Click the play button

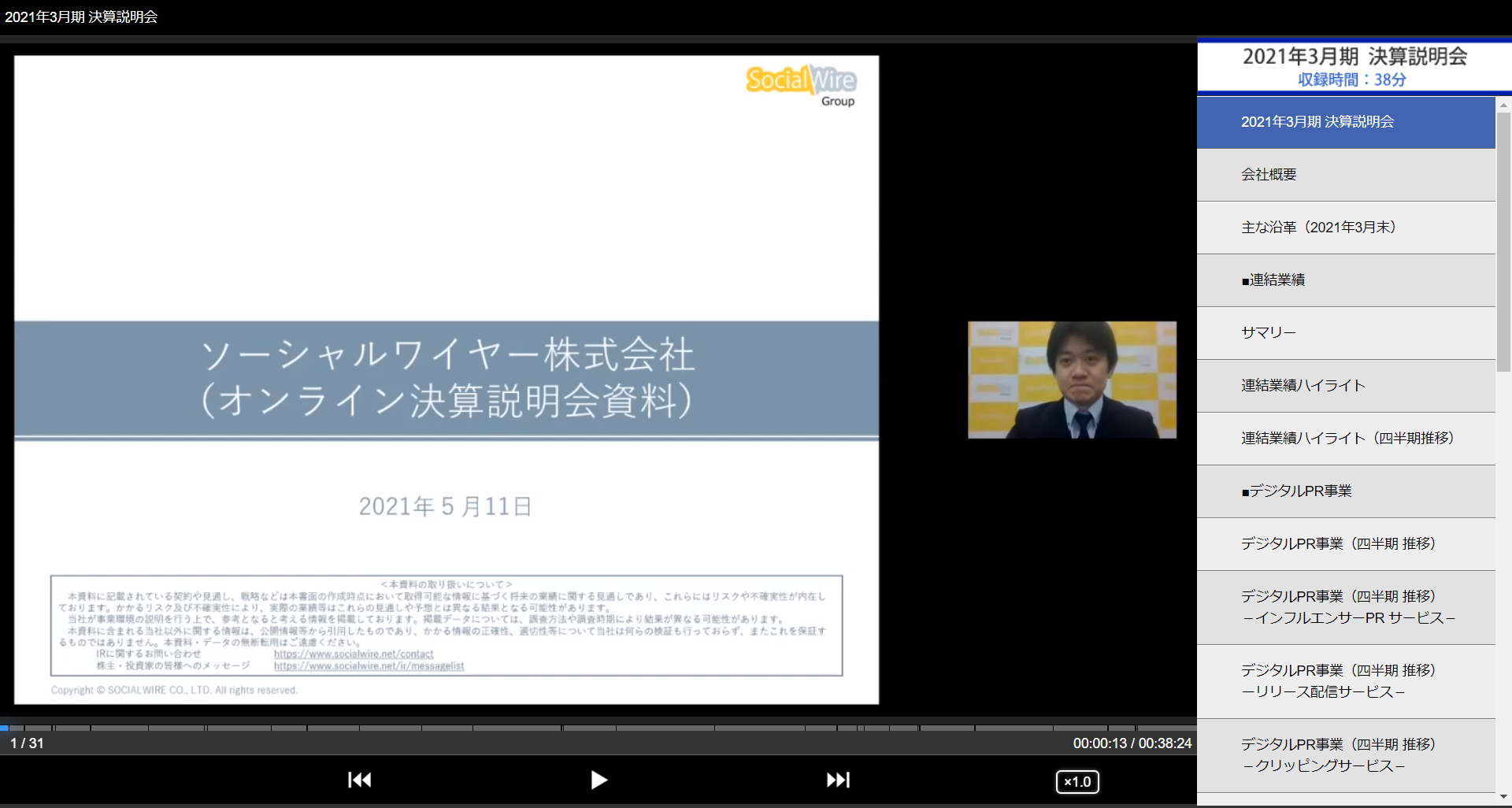click(598, 780)
